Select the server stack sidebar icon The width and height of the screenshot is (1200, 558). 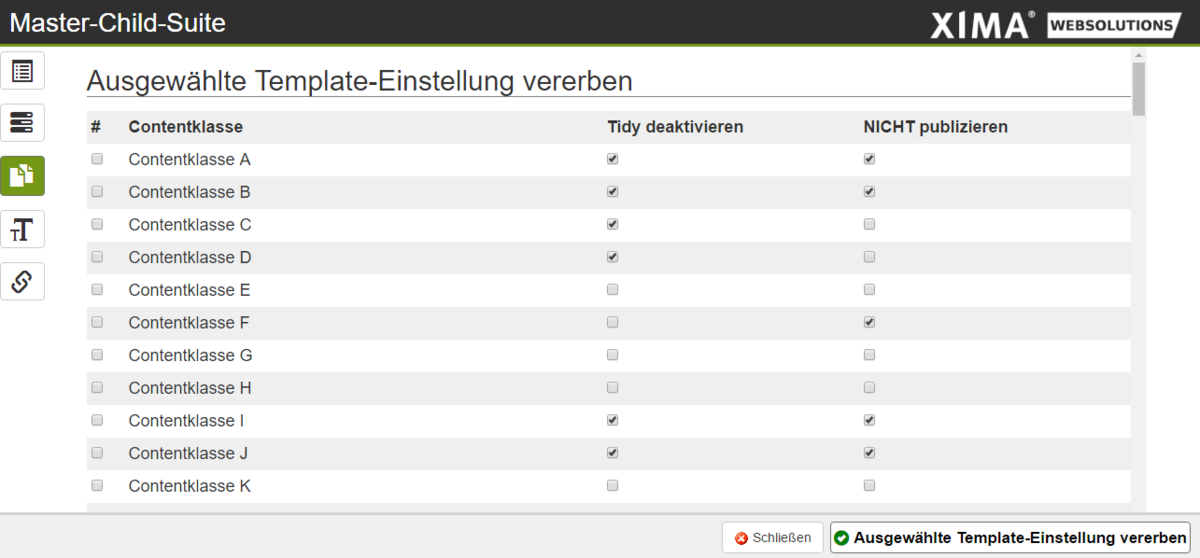coord(22,123)
